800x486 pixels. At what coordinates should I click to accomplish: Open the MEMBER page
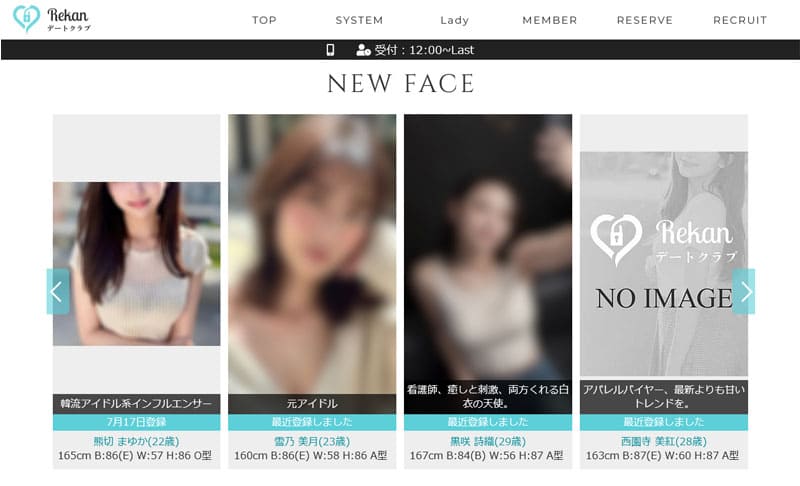[549, 20]
